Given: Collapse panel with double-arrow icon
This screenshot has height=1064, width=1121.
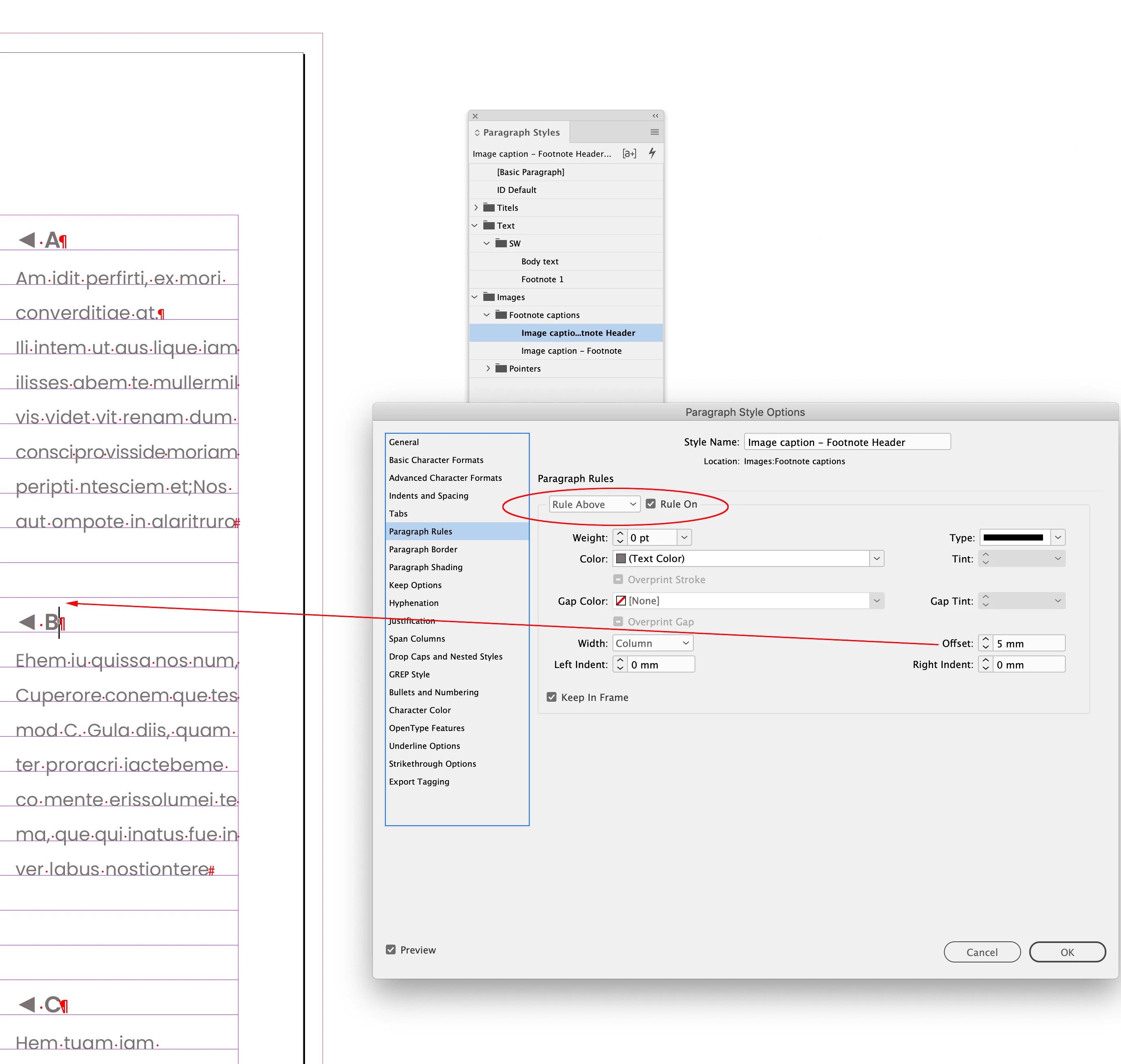Looking at the screenshot, I should (655, 116).
